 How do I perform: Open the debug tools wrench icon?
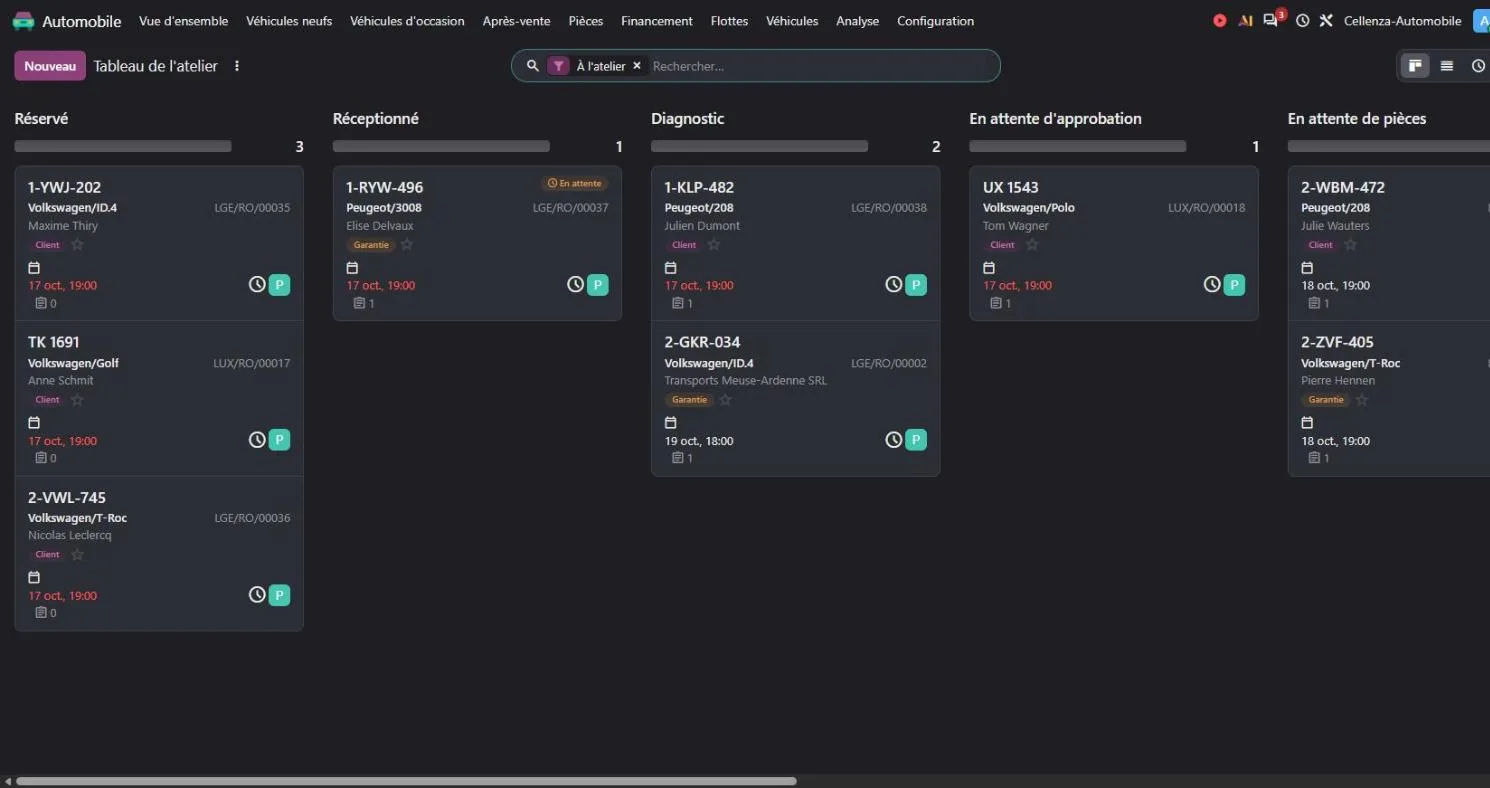[1326, 21]
